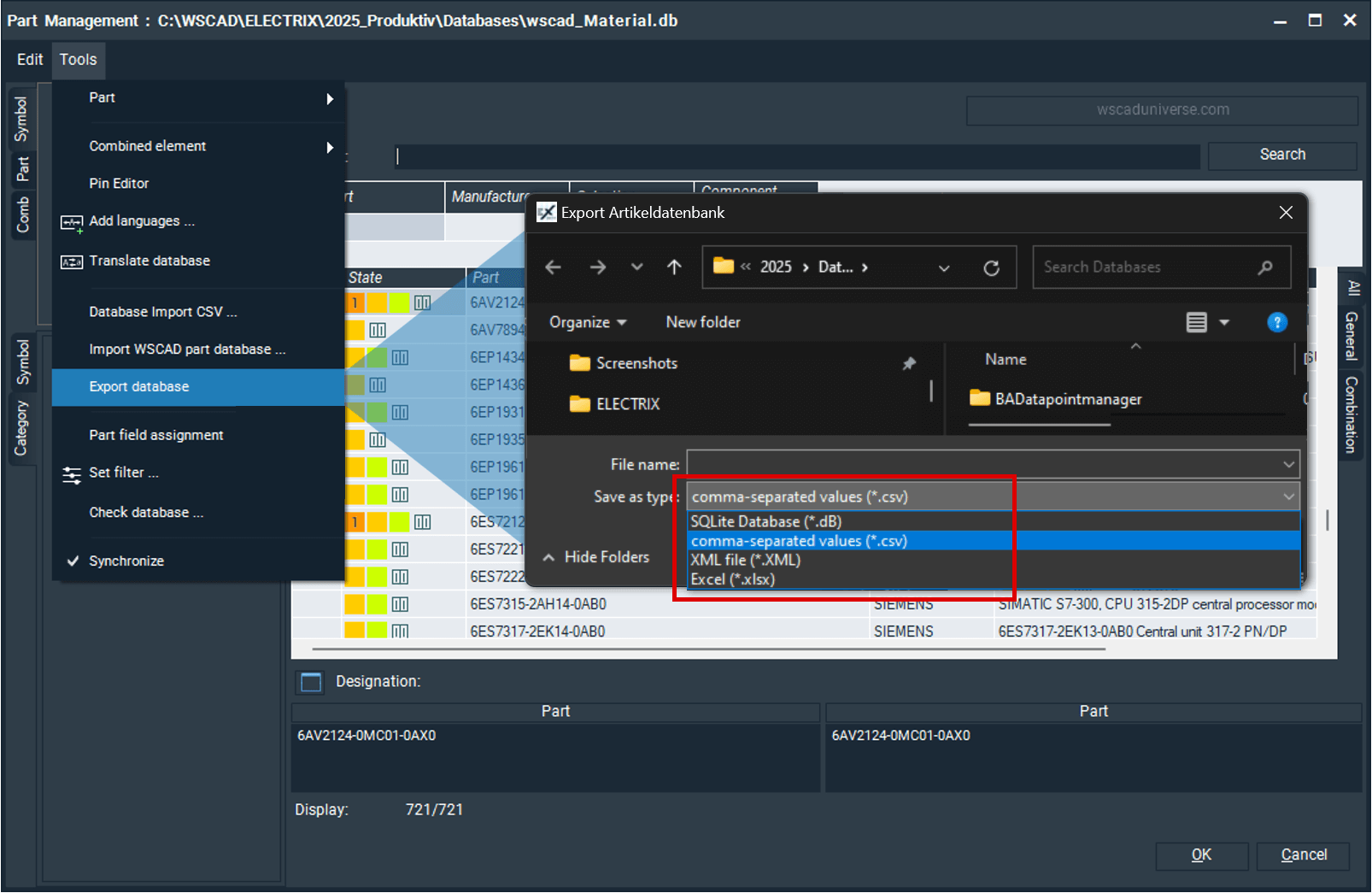Screen dimensions: 1372x893
Task: Open the Organize dropdown menu
Action: 588,322
